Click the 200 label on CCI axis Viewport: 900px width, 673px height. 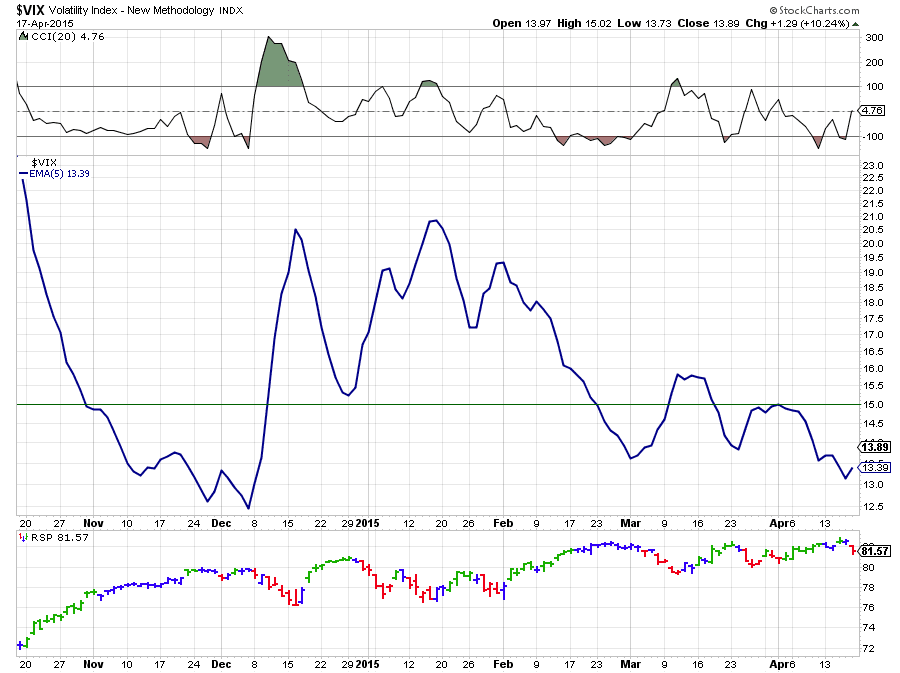874,63
